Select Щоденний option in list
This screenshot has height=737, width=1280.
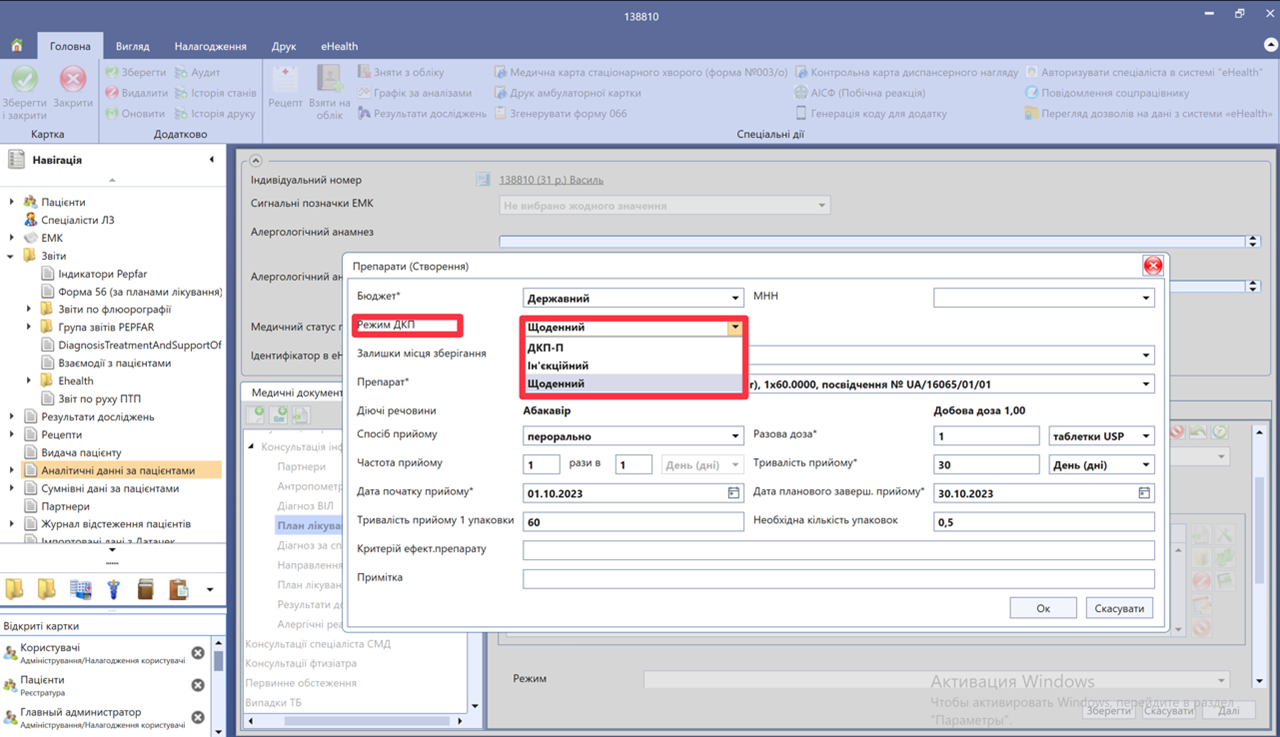(x=633, y=383)
